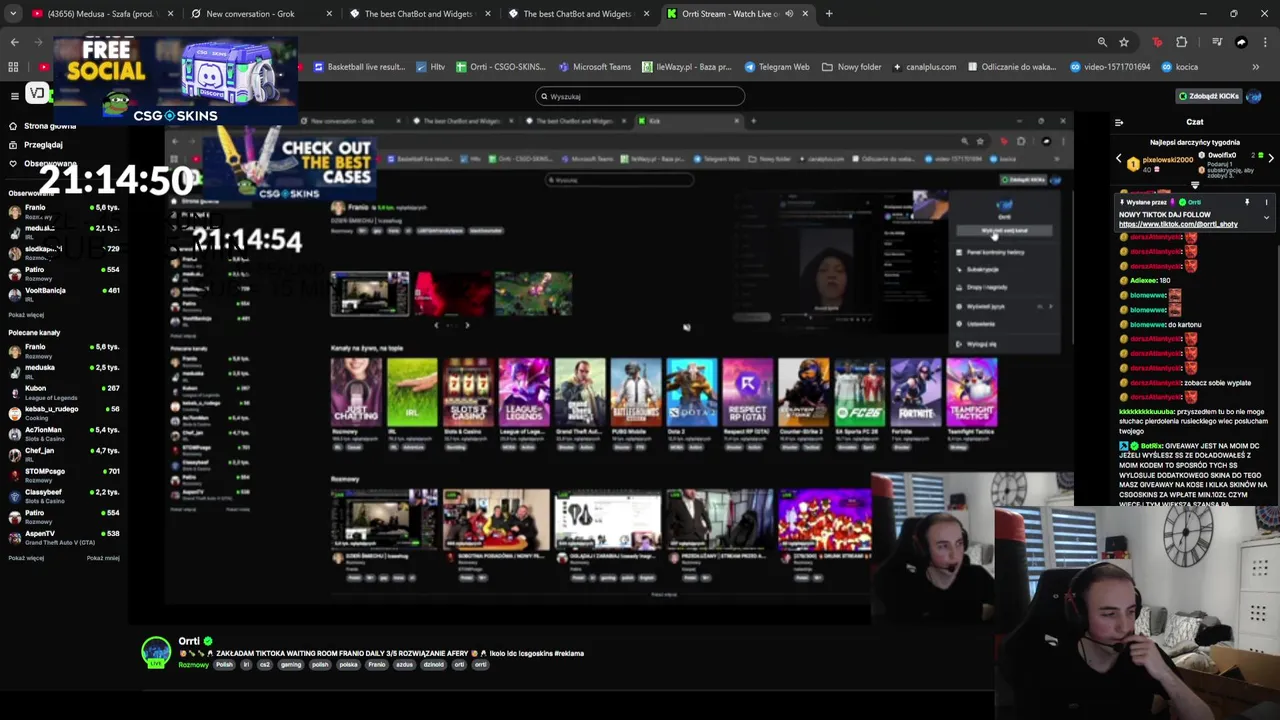Click the Rozmowy category link under Orrti
The image size is (1280, 720).
(x=193, y=665)
